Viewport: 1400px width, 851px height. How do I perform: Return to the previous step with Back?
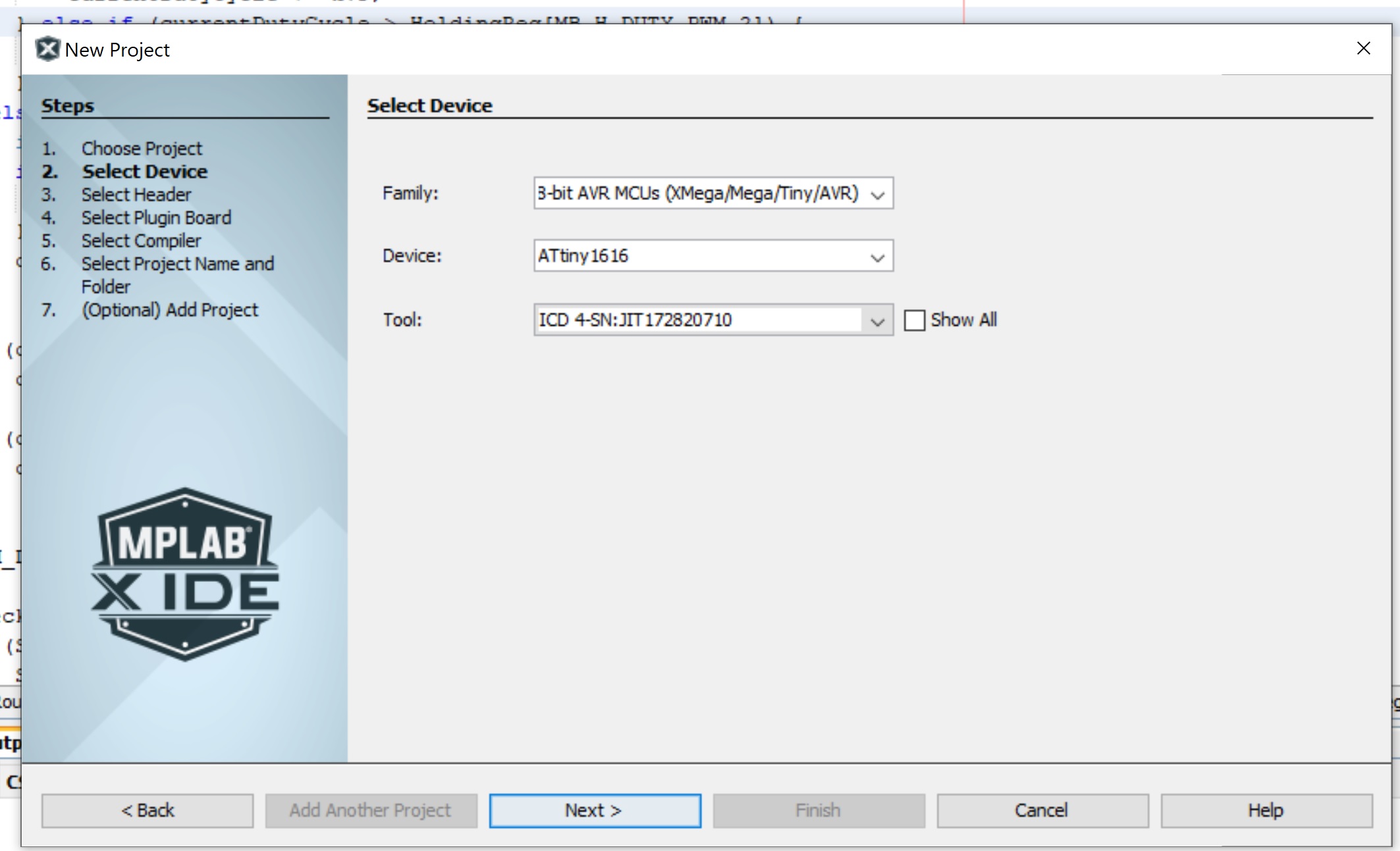148,810
